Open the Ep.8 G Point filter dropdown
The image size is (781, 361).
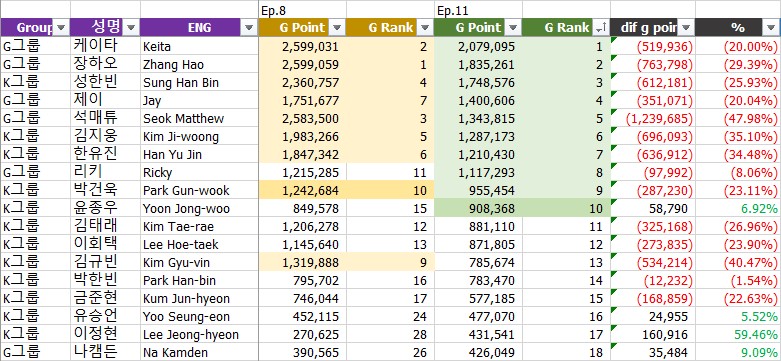337,28
